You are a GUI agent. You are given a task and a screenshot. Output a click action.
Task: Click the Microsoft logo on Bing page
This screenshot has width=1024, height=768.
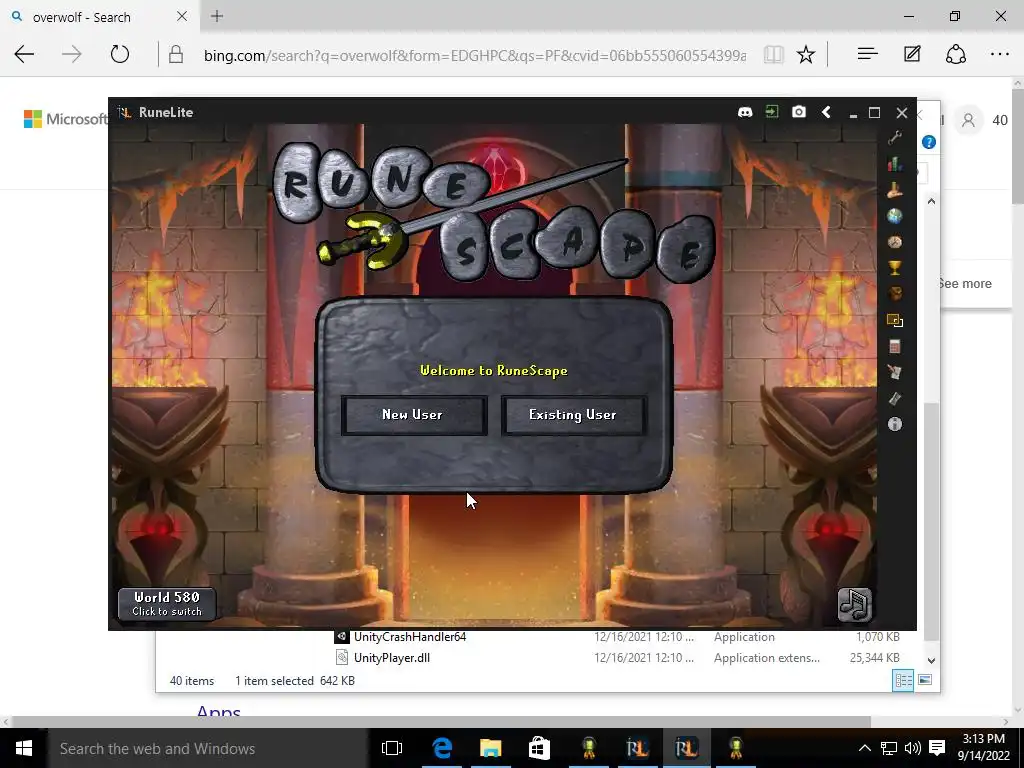(x=65, y=119)
